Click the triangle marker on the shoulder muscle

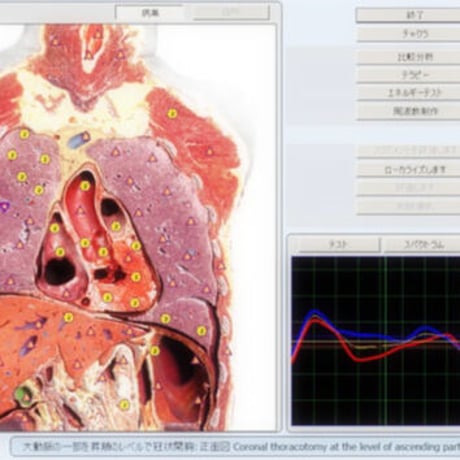point(209,152)
